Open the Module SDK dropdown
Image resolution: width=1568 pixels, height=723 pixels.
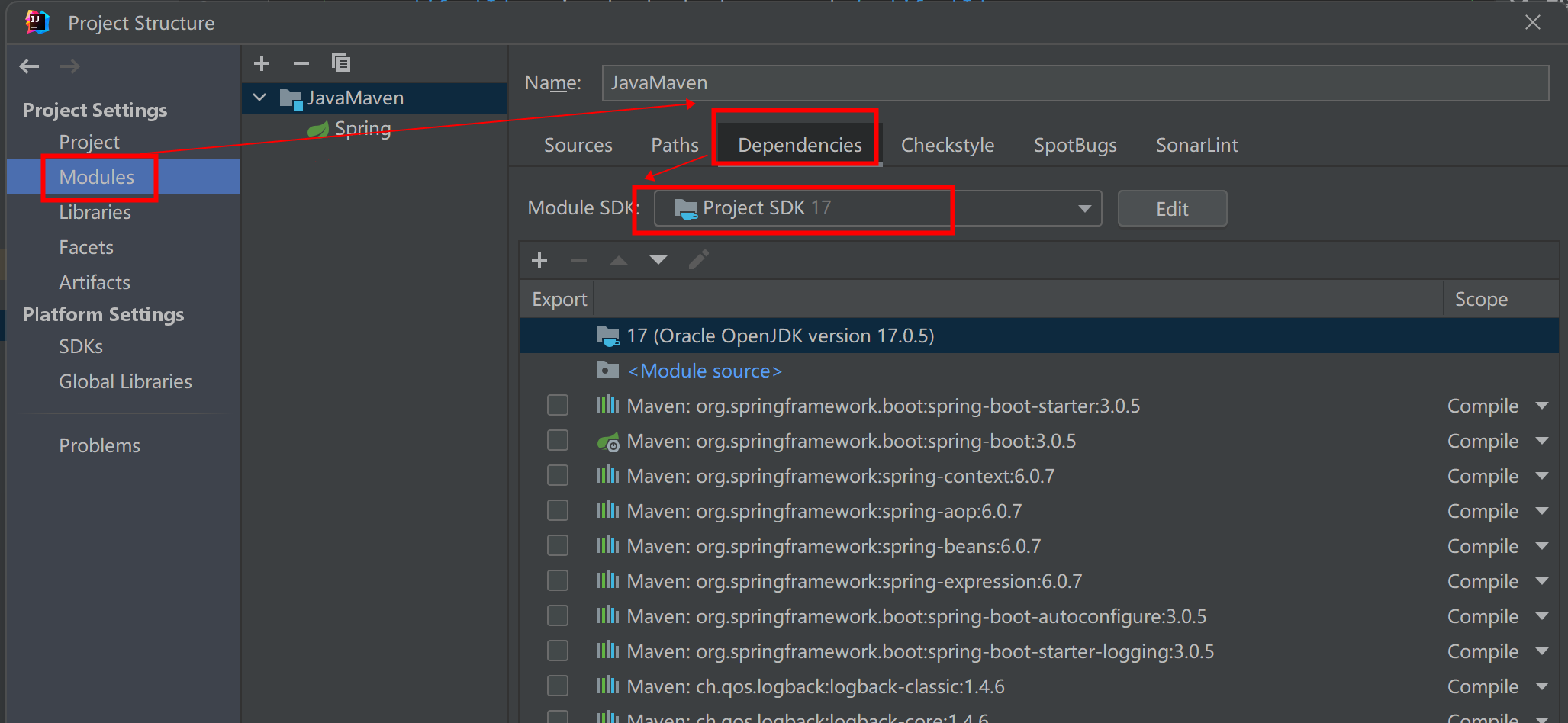[x=1084, y=207]
